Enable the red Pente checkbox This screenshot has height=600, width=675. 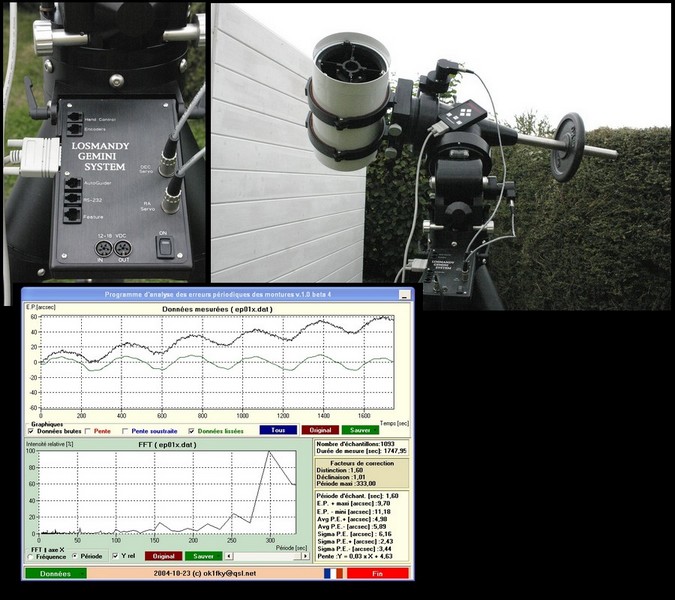tap(88, 431)
